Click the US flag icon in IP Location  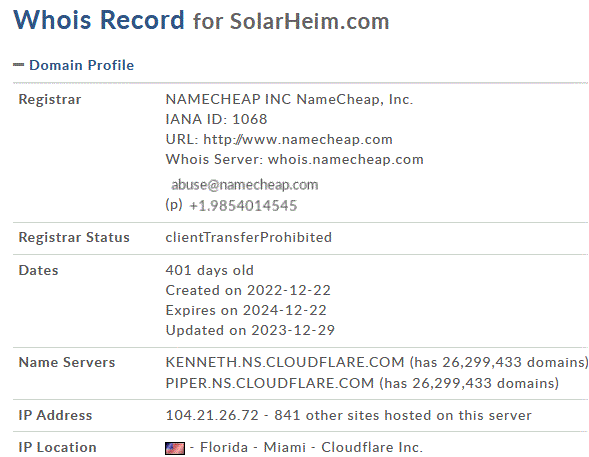175,448
